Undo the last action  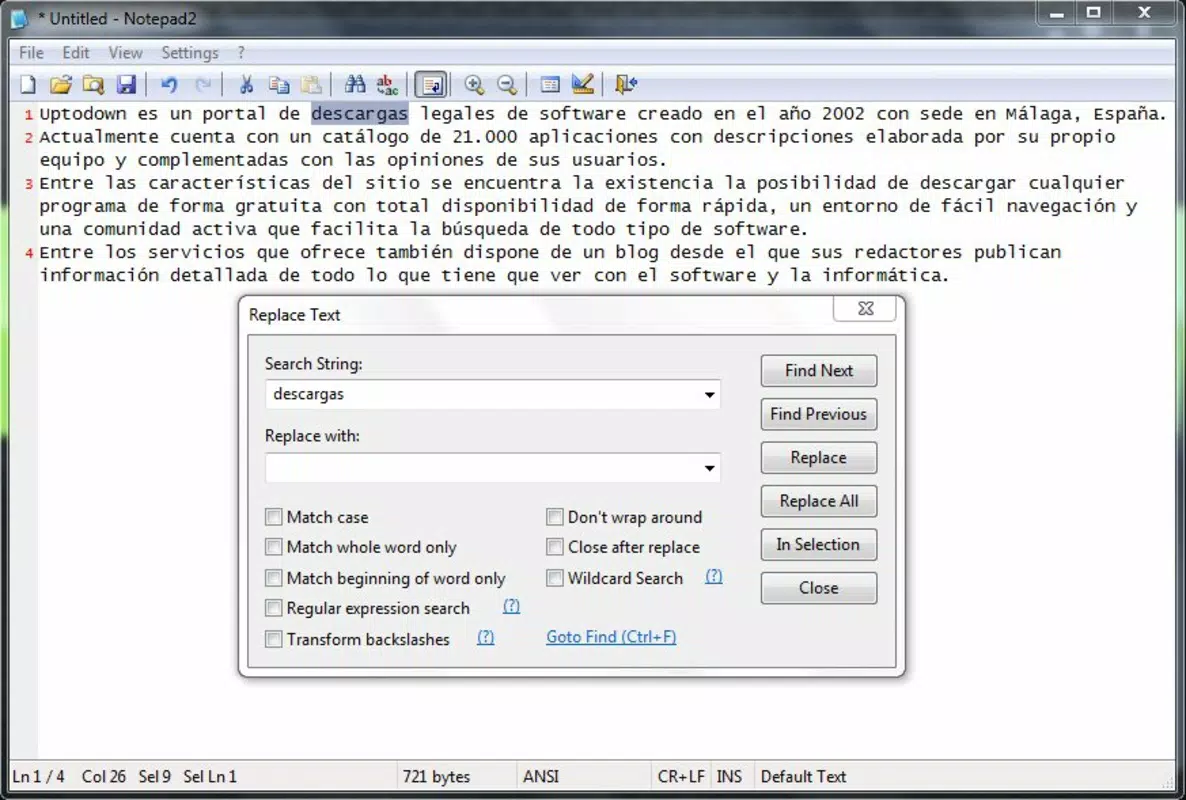[x=169, y=84]
